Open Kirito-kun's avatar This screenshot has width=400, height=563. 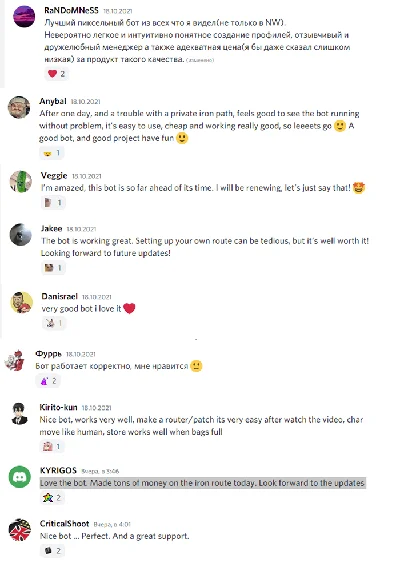tap(19, 414)
